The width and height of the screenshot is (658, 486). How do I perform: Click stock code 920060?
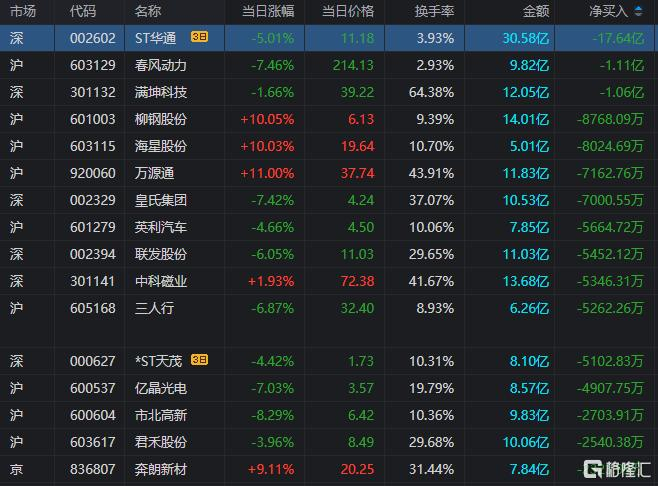coord(92,173)
